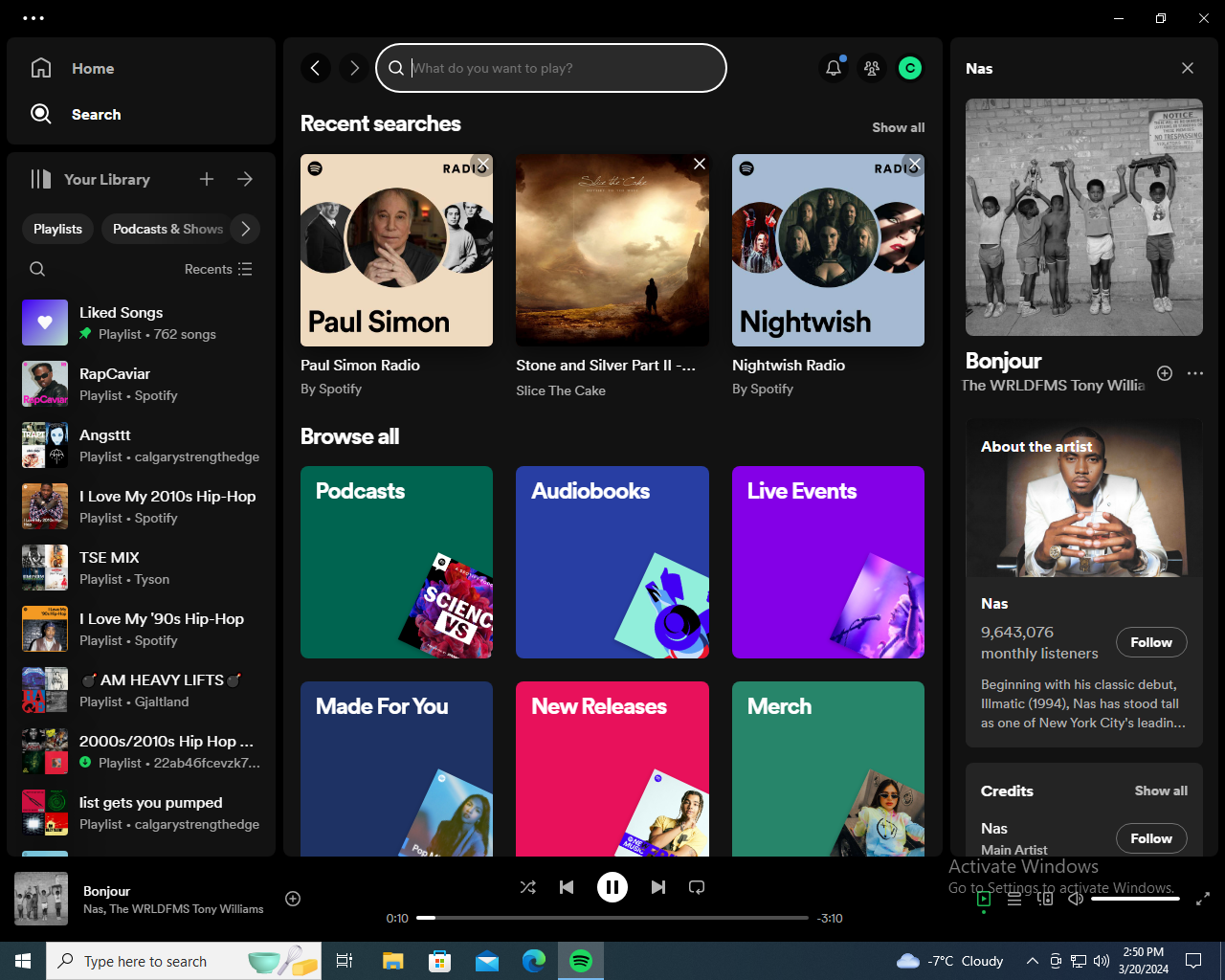The height and width of the screenshot is (980, 1225).
Task: Open I Love My 2010s Hip-Hop playlist
Action: click(x=141, y=506)
